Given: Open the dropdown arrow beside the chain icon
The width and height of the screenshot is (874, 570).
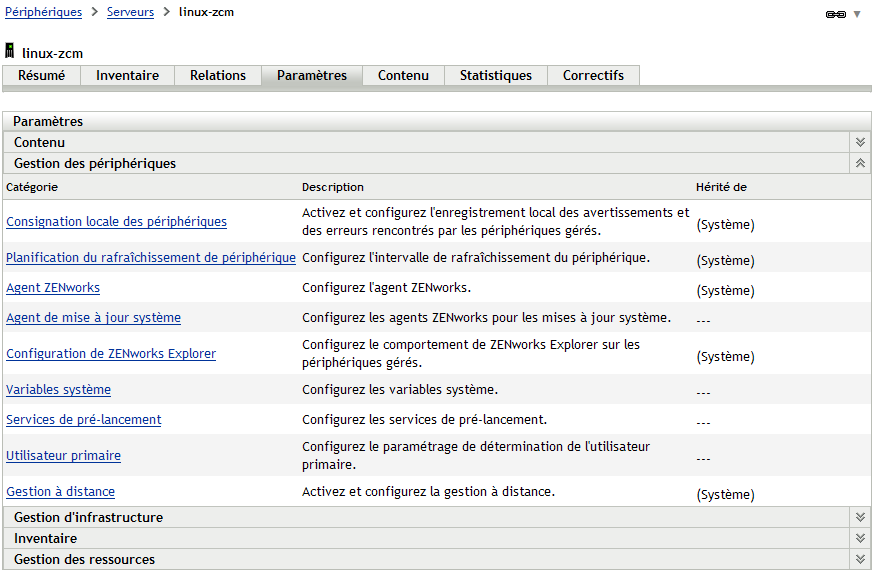Looking at the screenshot, I should tap(857, 14).
